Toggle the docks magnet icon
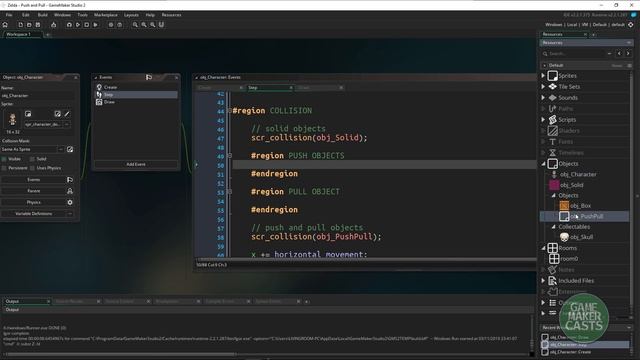The image size is (640, 360). pyautogui.click(x=161, y=25)
